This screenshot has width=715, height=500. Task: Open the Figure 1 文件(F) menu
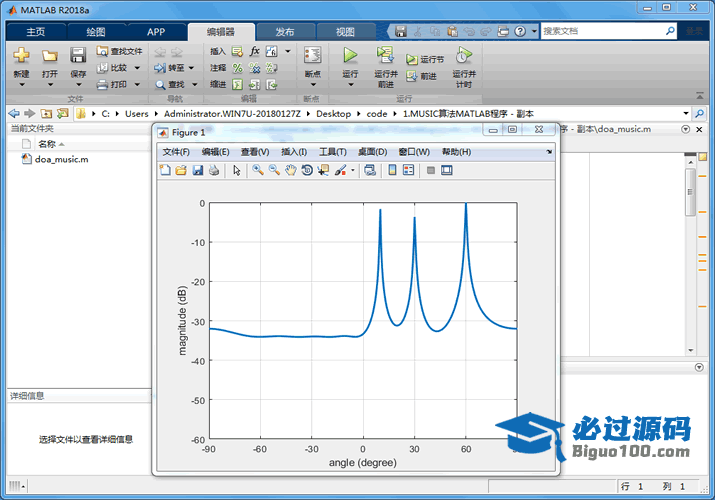[176, 152]
